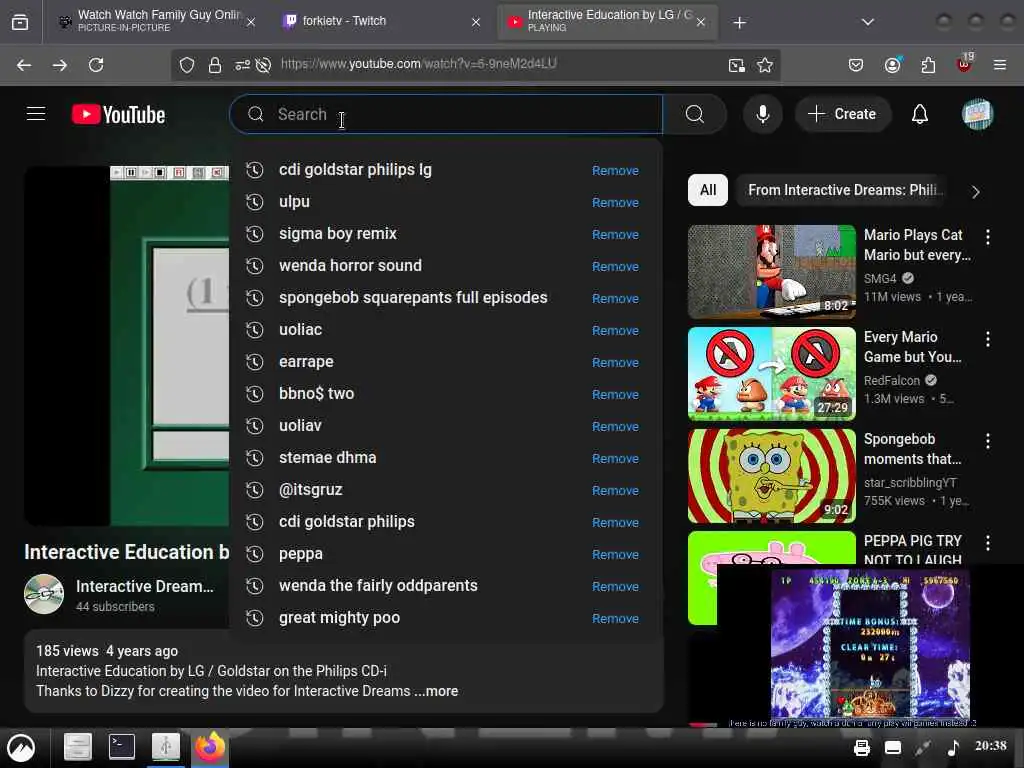Click the Create button
Image resolution: width=1024 pixels, height=768 pixels.
[x=842, y=114]
